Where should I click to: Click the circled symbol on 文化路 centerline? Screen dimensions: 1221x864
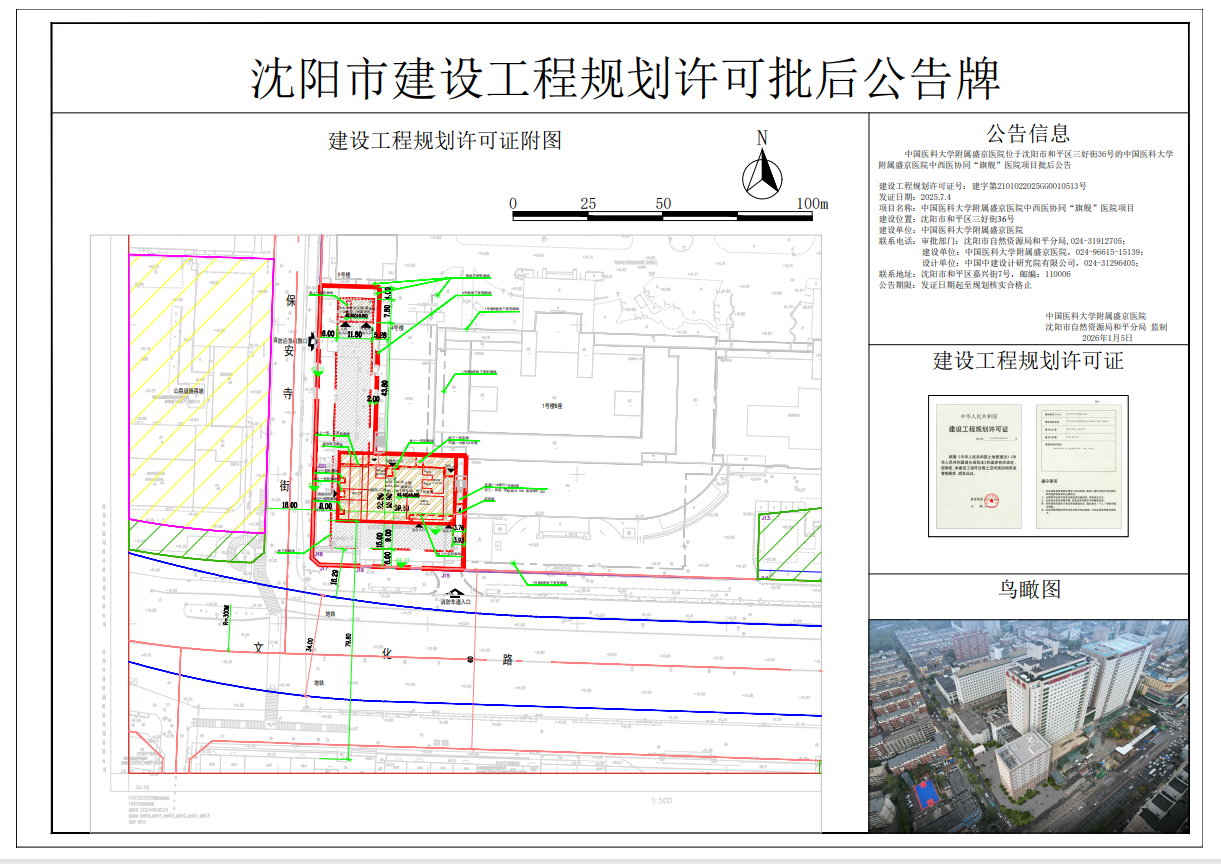point(468,661)
